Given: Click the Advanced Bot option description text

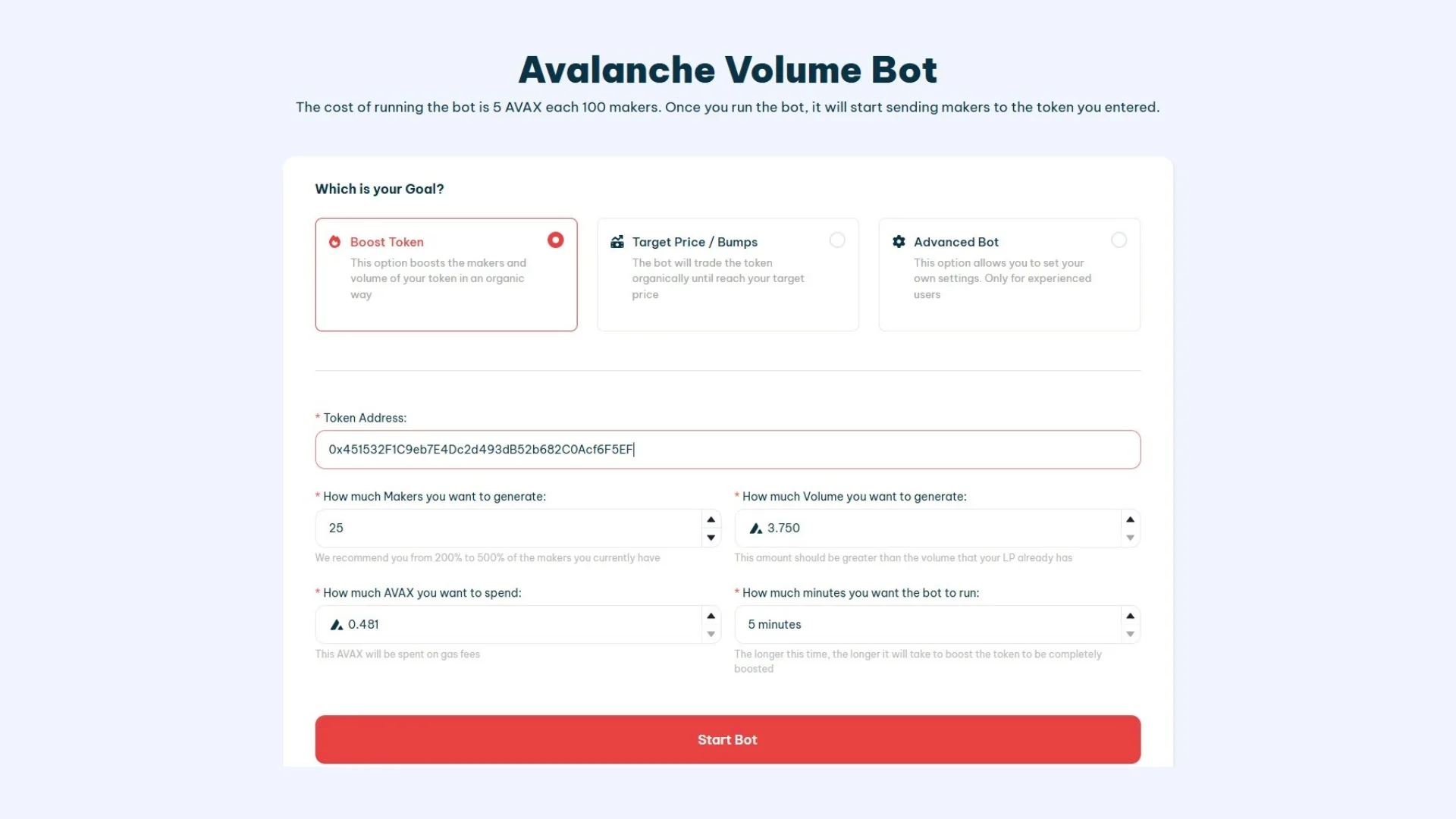Looking at the screenshot, I should (x=1003, y=278).
